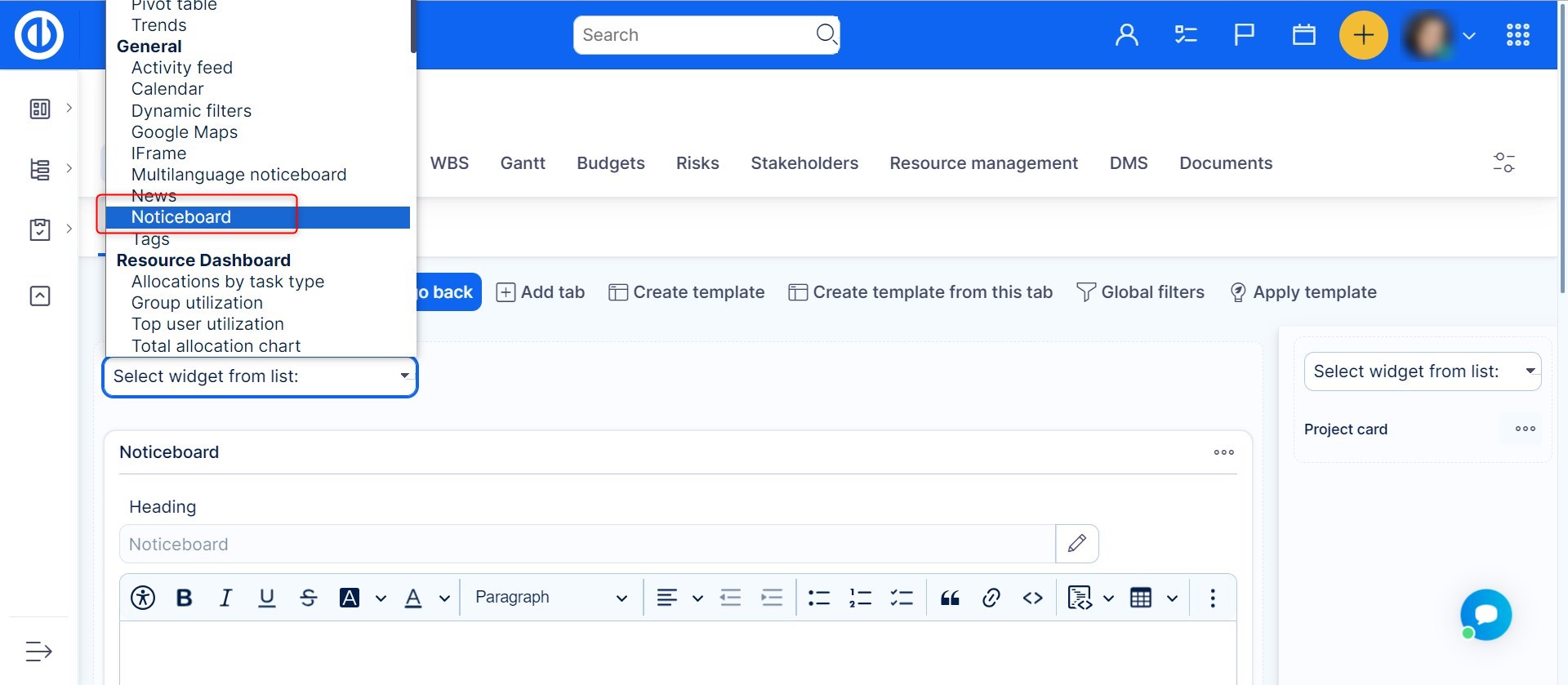
Task: Insert a link using the link icon
Action: pyautogui.click(x=991, y=598)
